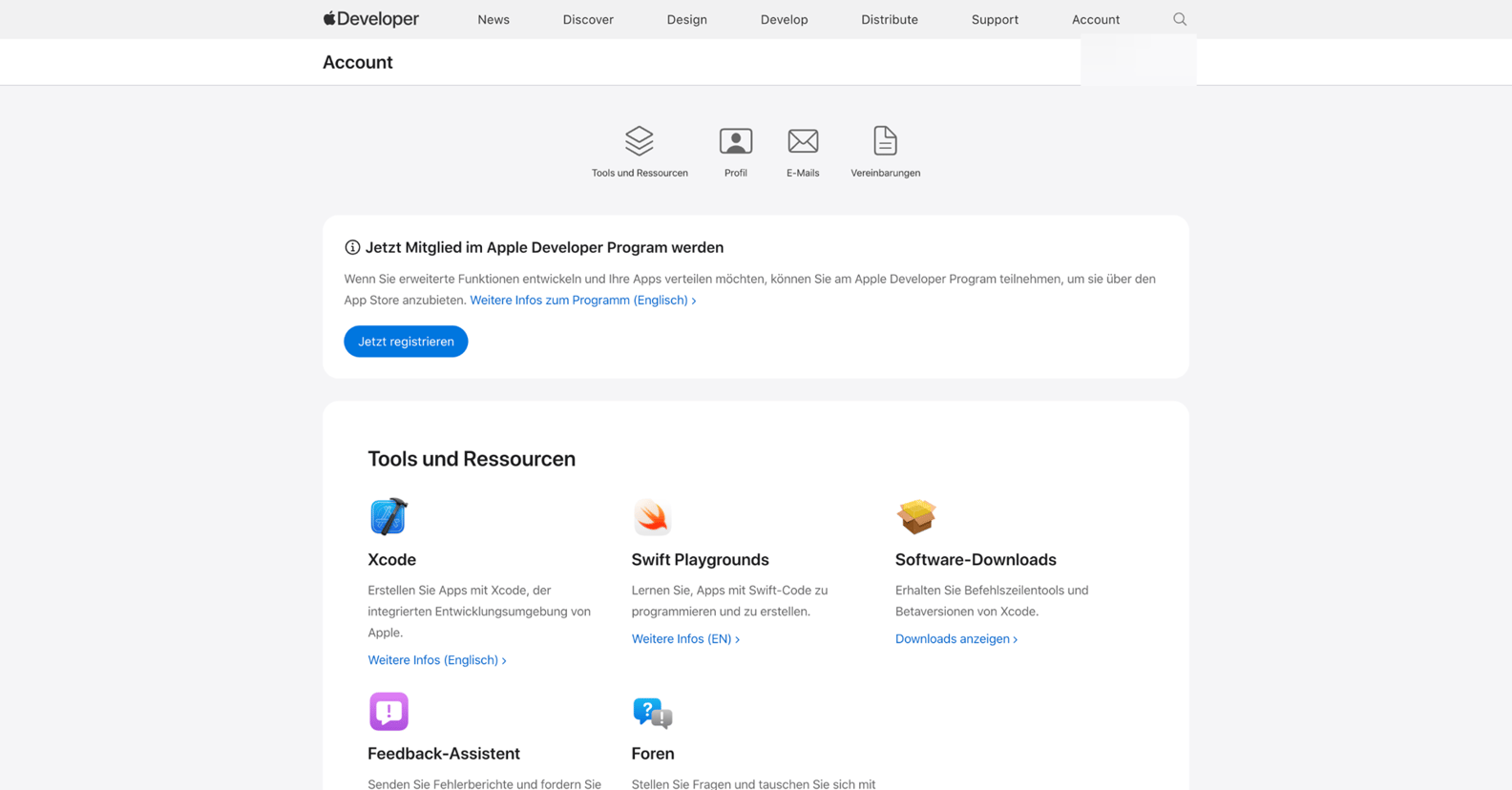Click the Software-Downloads box icon
Viewport: 1512px width, 790px height.
(916, 517)
